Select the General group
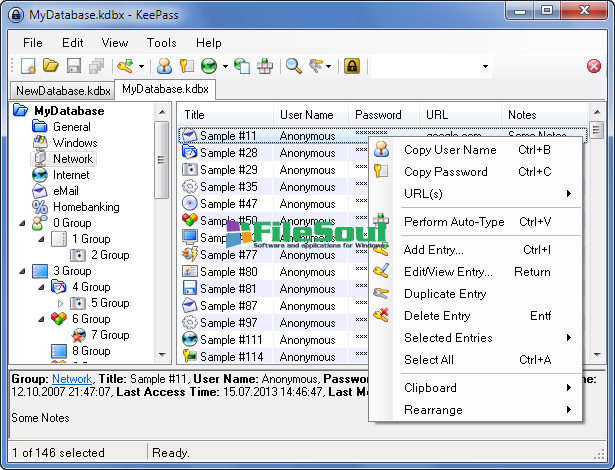This screenshot has width=615, height=470. (71, 127)
